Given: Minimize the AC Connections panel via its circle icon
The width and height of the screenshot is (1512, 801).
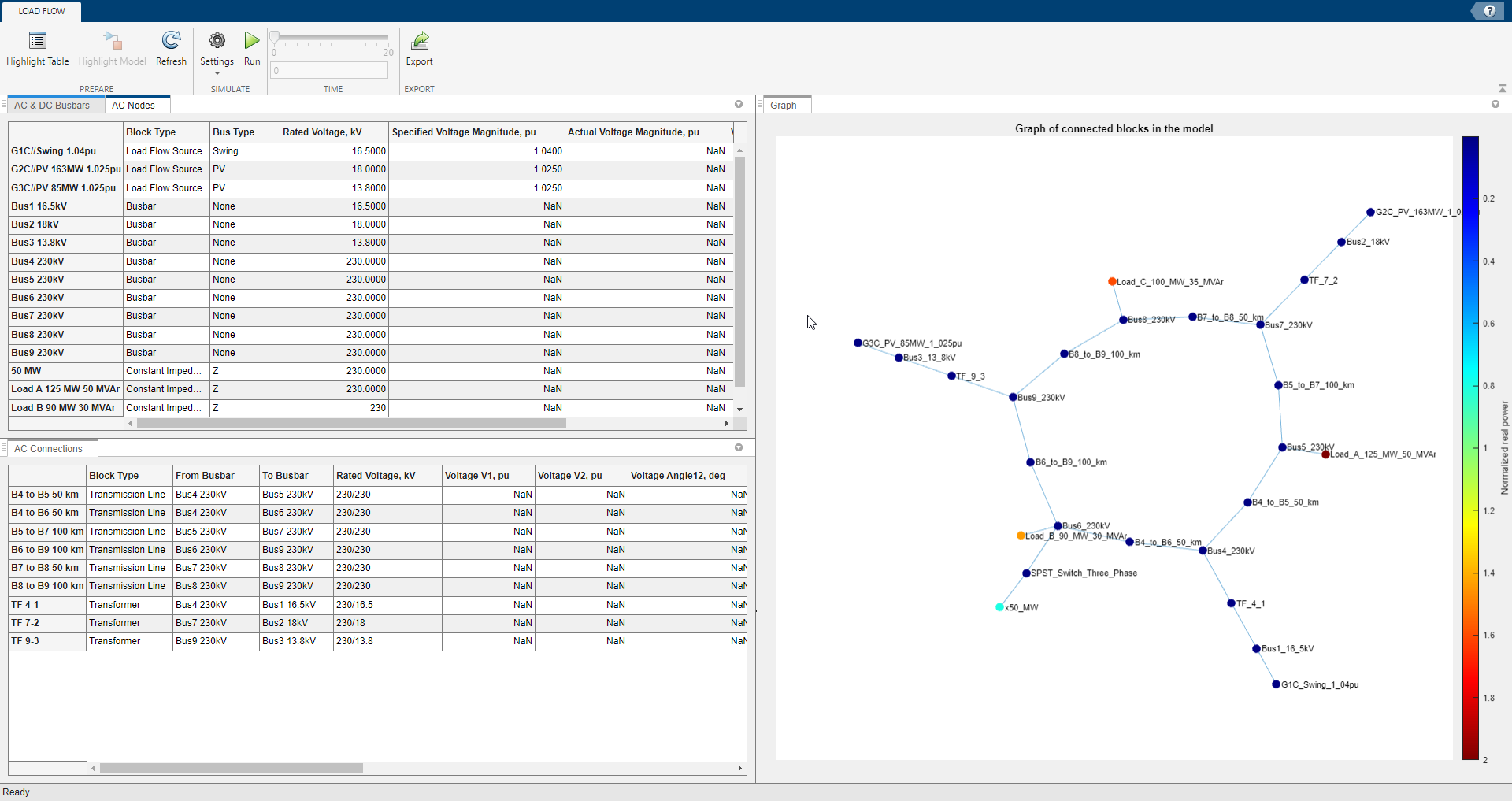Looking at the screenshot, I should pos(738,447).
